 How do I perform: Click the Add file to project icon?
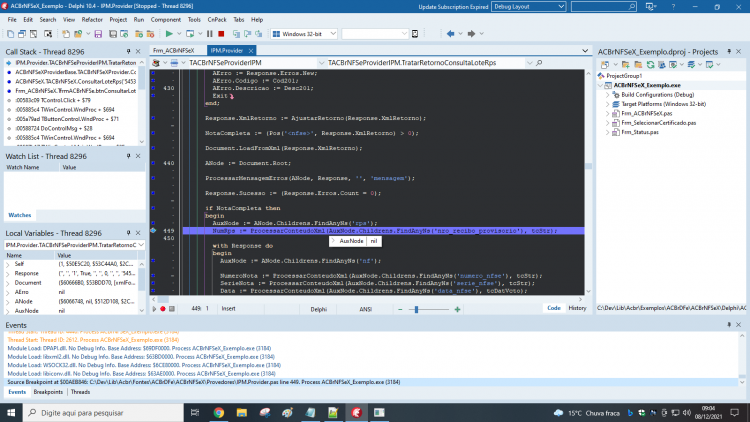(x=139, y=34)
